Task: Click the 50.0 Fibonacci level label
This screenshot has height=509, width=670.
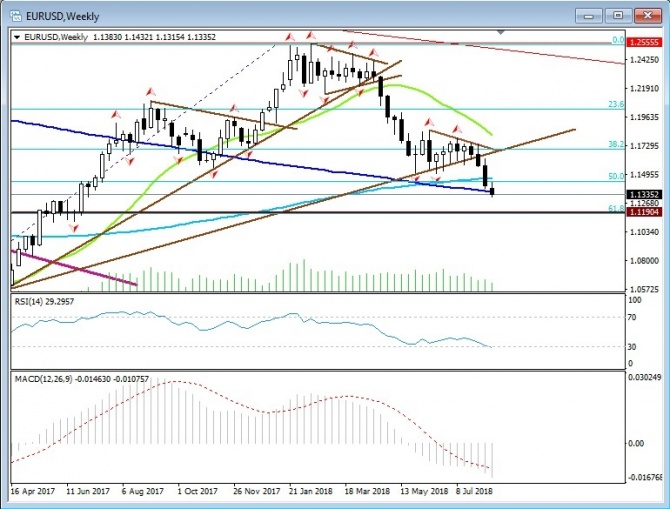Action: 616,176
